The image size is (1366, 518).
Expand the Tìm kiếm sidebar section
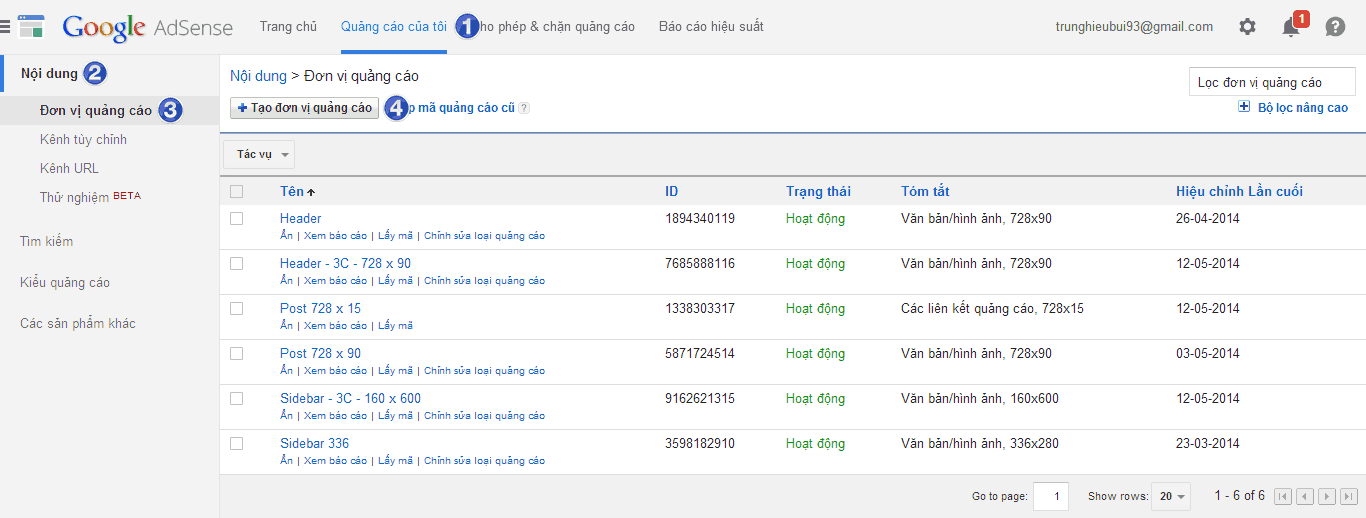coord(46,241)
